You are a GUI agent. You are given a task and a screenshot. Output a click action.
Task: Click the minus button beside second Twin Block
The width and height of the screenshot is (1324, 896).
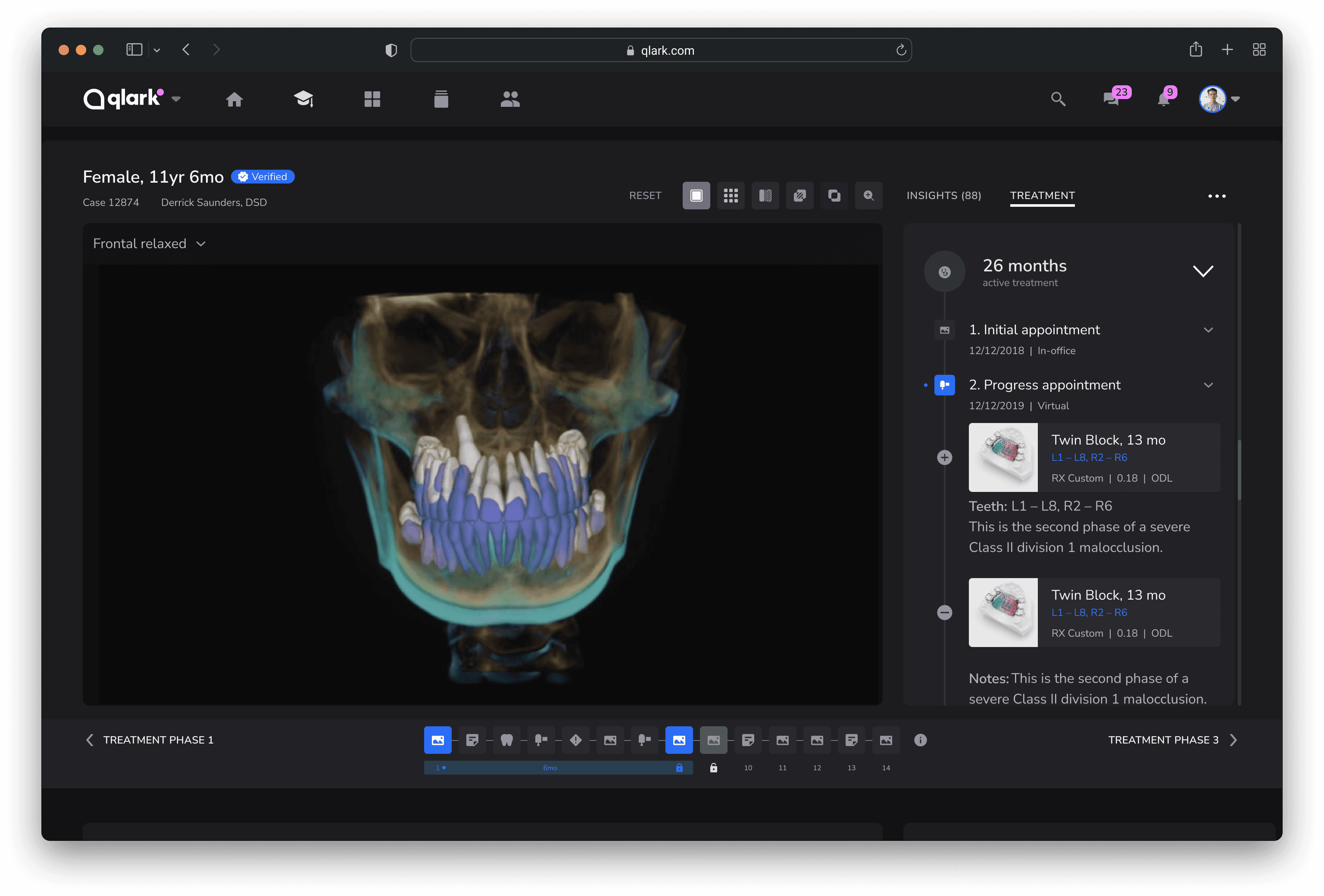click(x=945, y=613)
